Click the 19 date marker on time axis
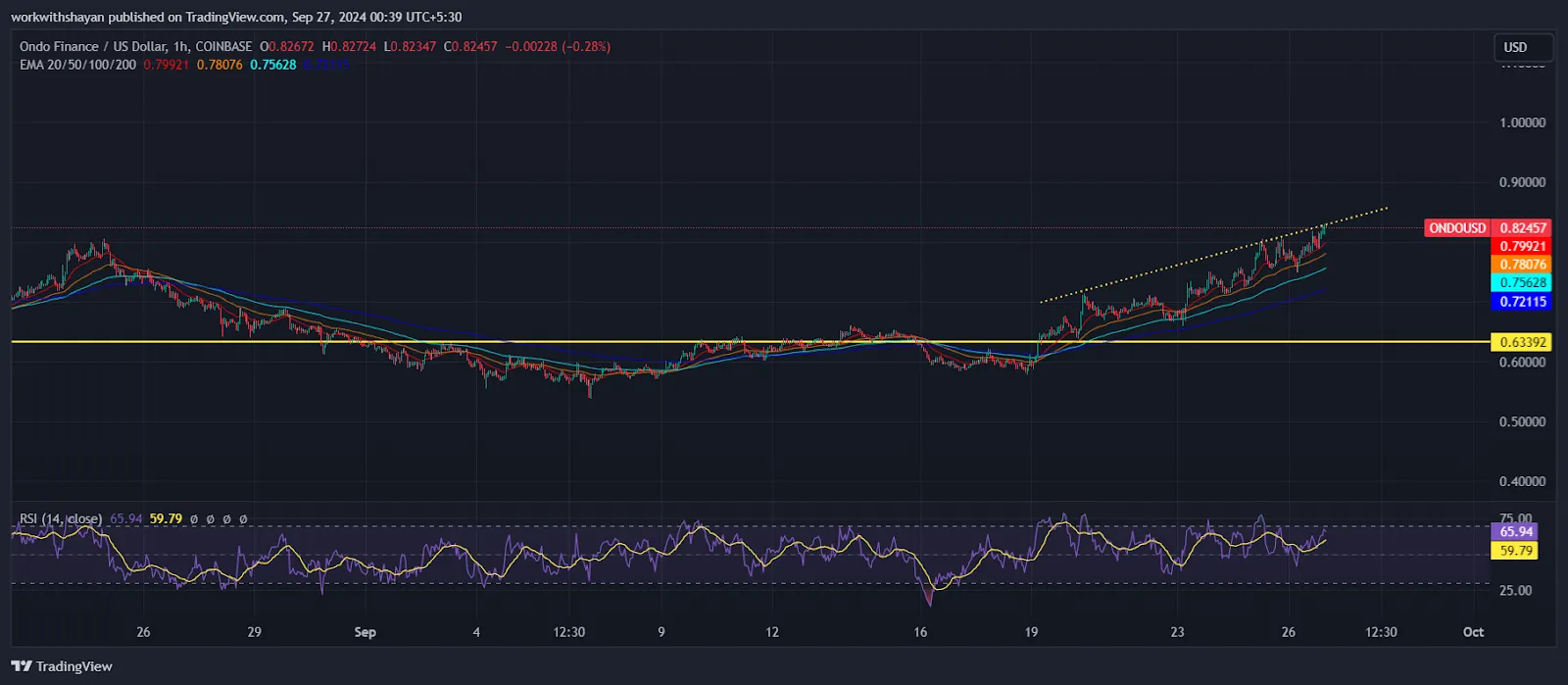This screenshot has height=685, width=1568. 1031,632
